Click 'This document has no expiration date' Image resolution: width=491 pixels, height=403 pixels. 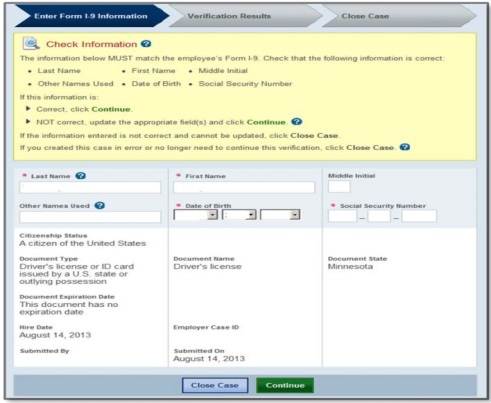(x=69, y=308)
